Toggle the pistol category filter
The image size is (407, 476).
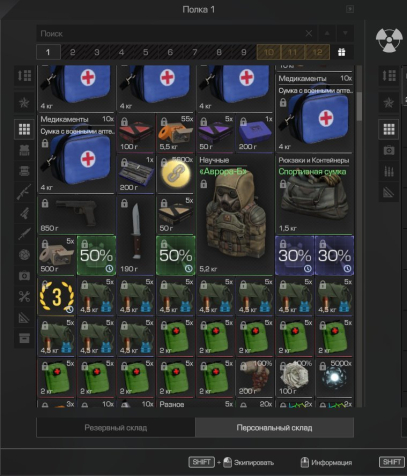(24, 213)
